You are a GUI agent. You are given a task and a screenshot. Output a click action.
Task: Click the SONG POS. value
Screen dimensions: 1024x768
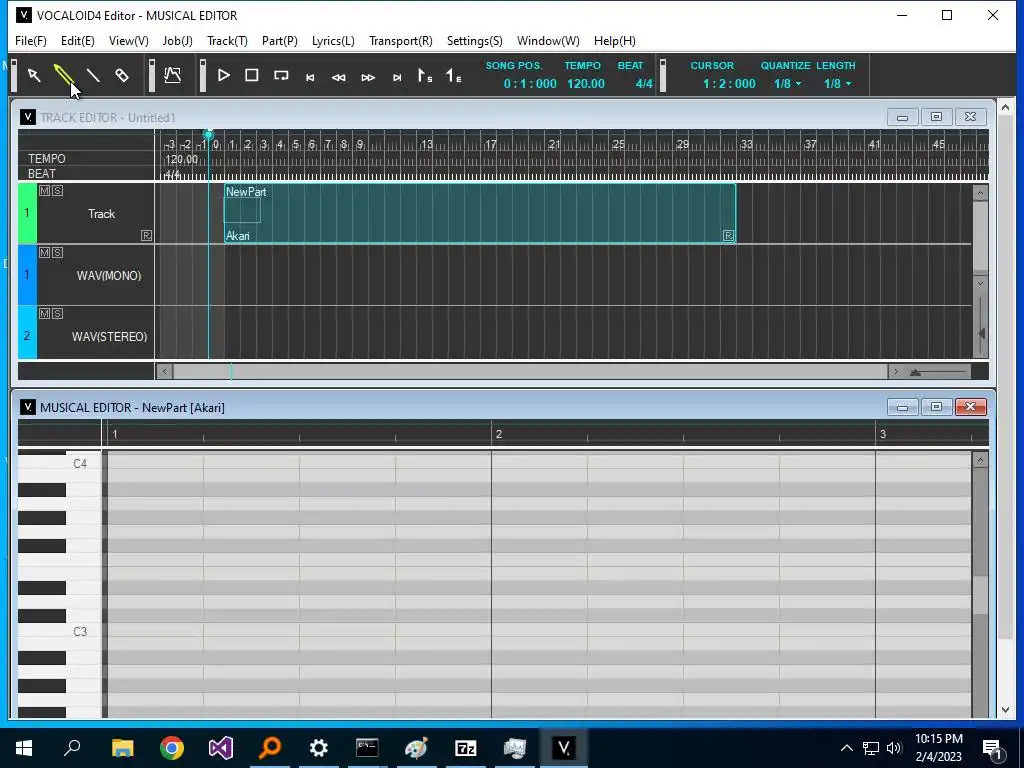(530, 84)
